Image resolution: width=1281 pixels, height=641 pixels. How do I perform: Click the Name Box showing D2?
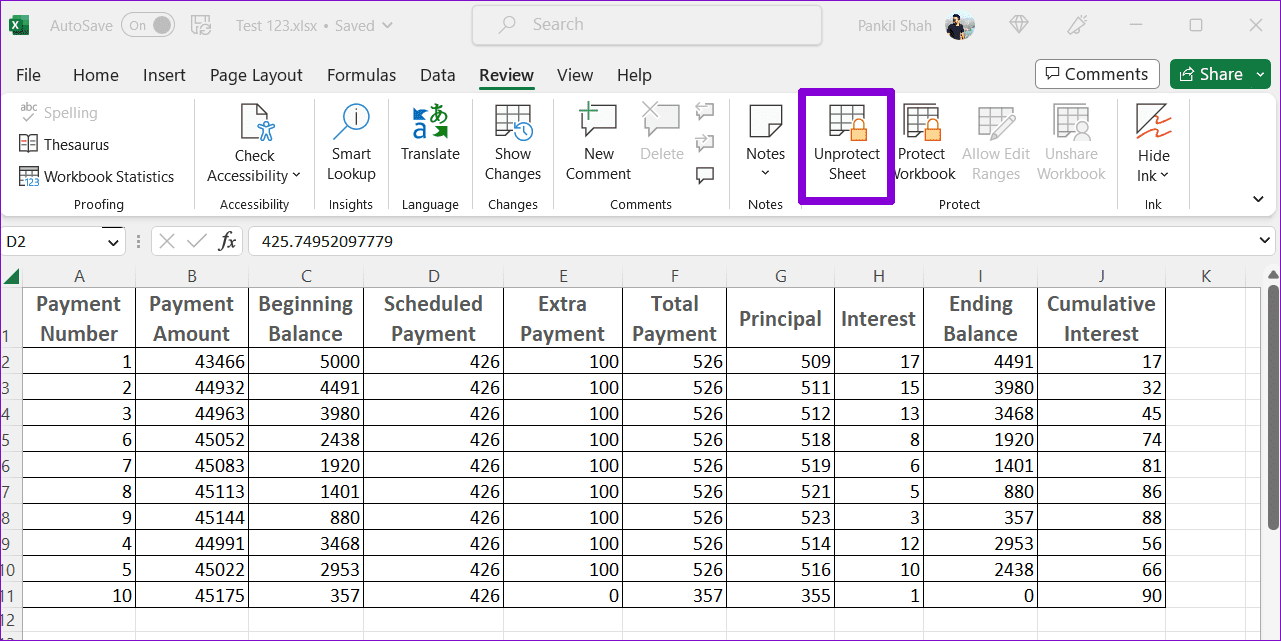tap(52, 241)
